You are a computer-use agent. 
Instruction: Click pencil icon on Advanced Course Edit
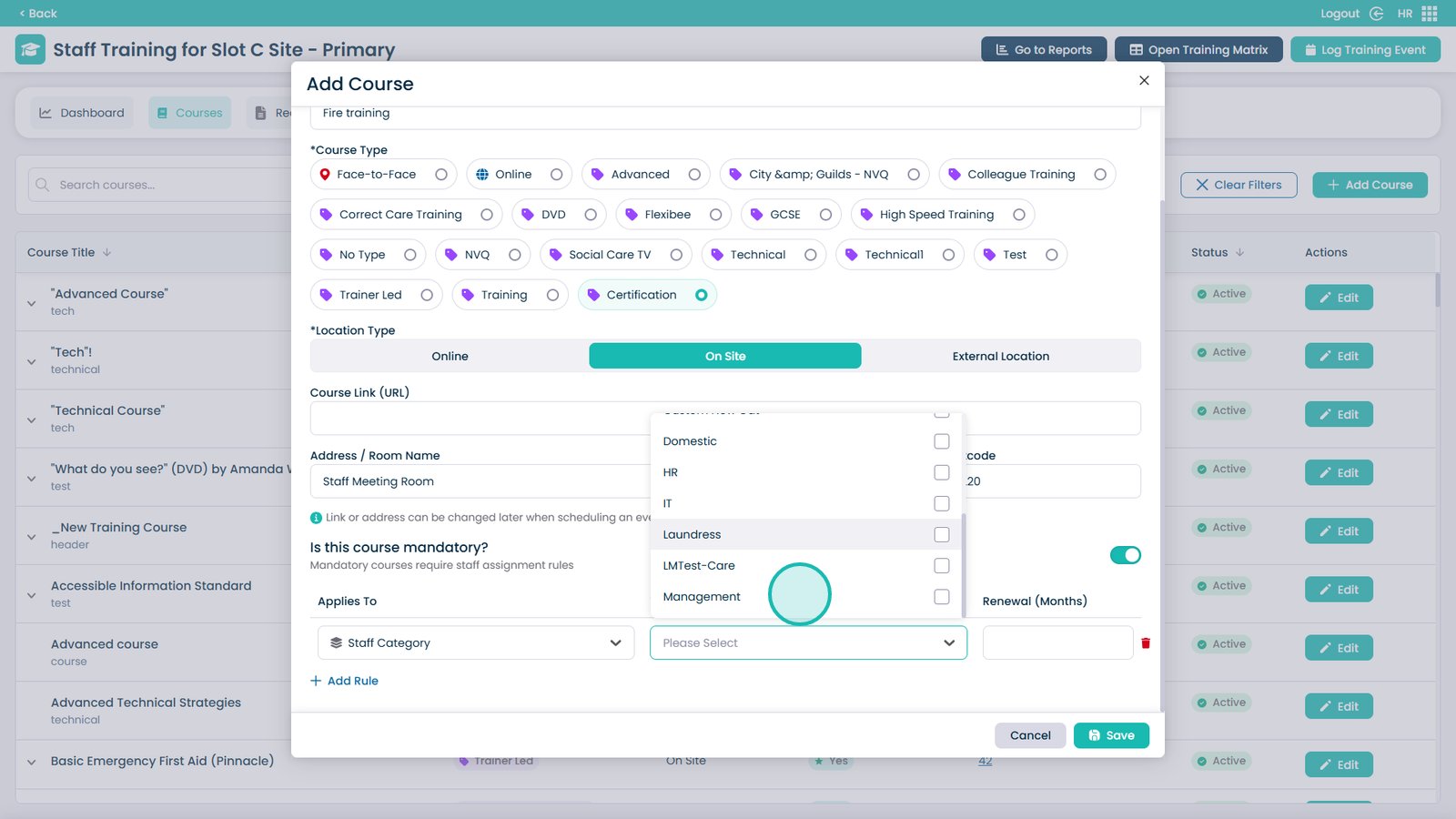[x=1326, y=298]
